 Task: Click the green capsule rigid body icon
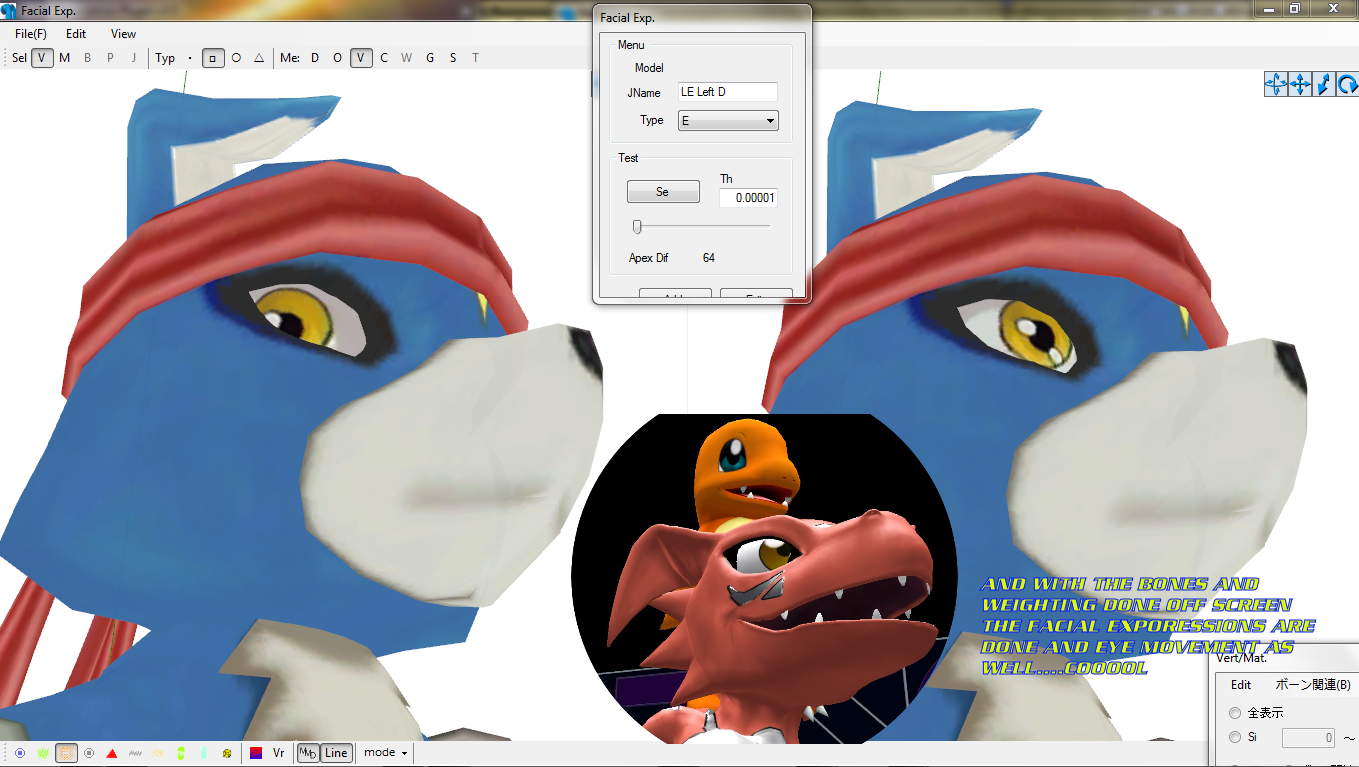click(181, 752)
